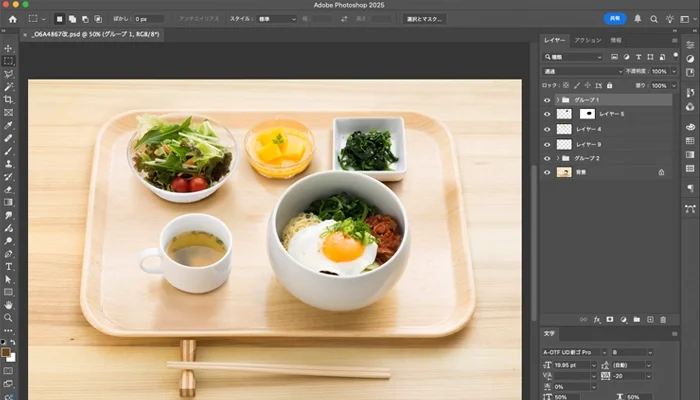Click the 選択とマスク button
Image resolution: width=700 pixels, height=400 pixels.
click(x=425, y=19)
